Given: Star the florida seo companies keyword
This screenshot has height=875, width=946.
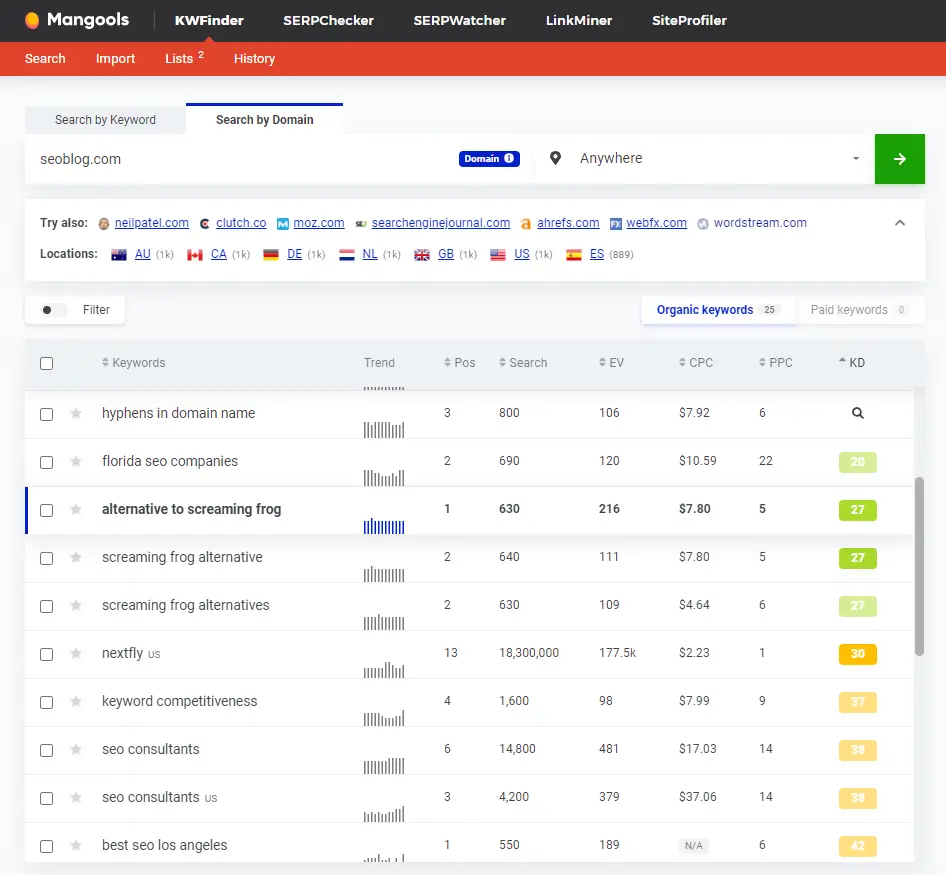Looking at the screenshot, I should (75, 462).
